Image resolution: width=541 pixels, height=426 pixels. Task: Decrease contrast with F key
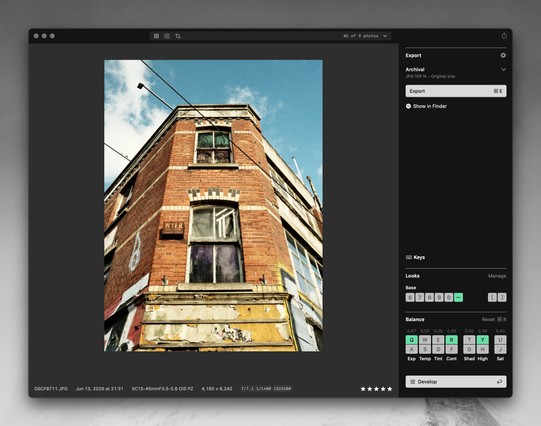[x=451, y=349]
